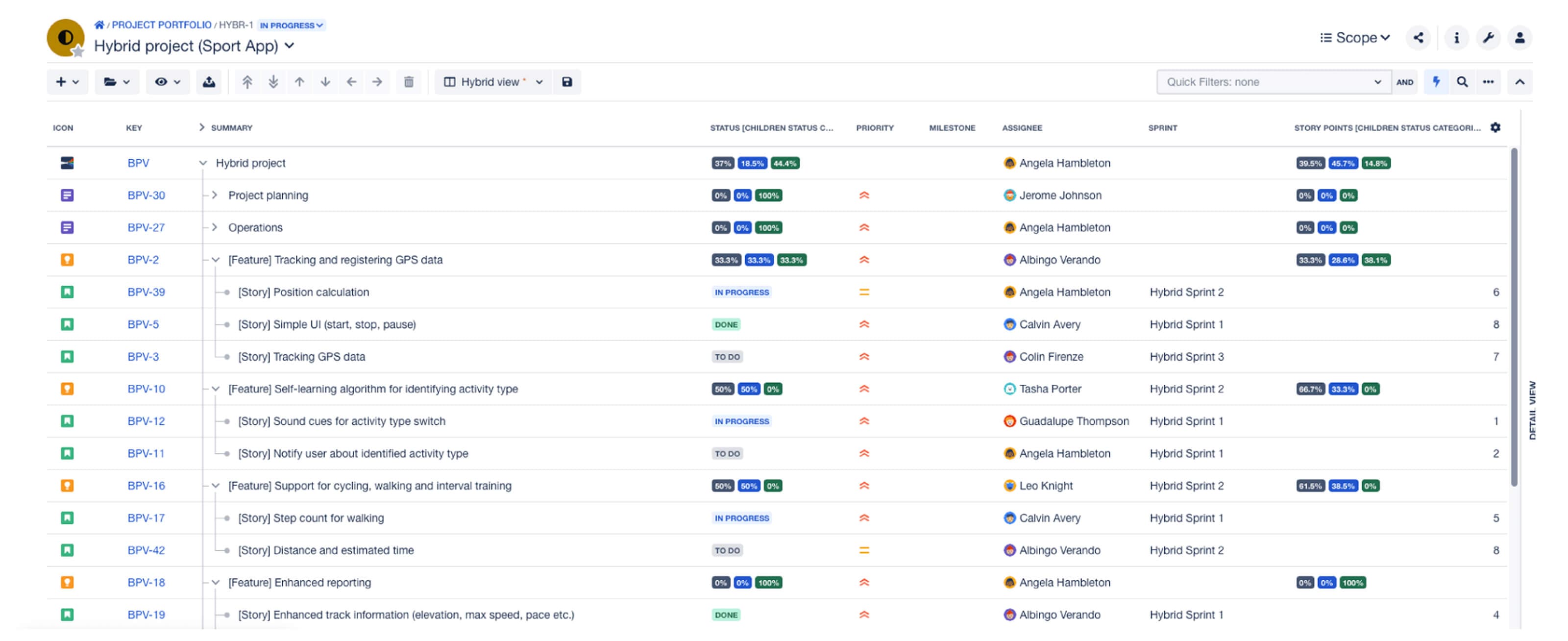Open the IN PROGRESS status dropdown
The image size is (1568, 641).
[292, 25]
